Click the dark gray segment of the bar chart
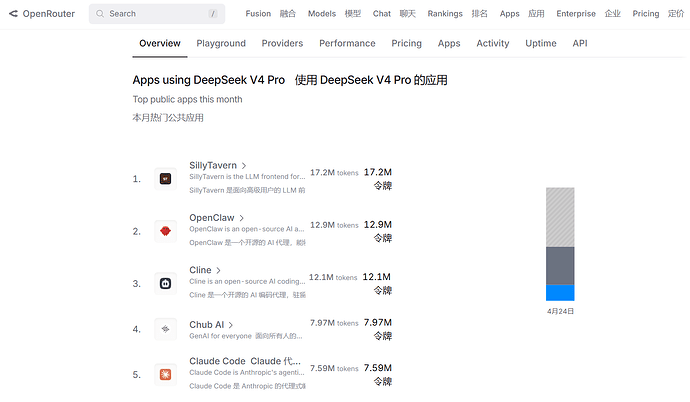The width and height of the screenshot is (690, 402). (560, 266)
